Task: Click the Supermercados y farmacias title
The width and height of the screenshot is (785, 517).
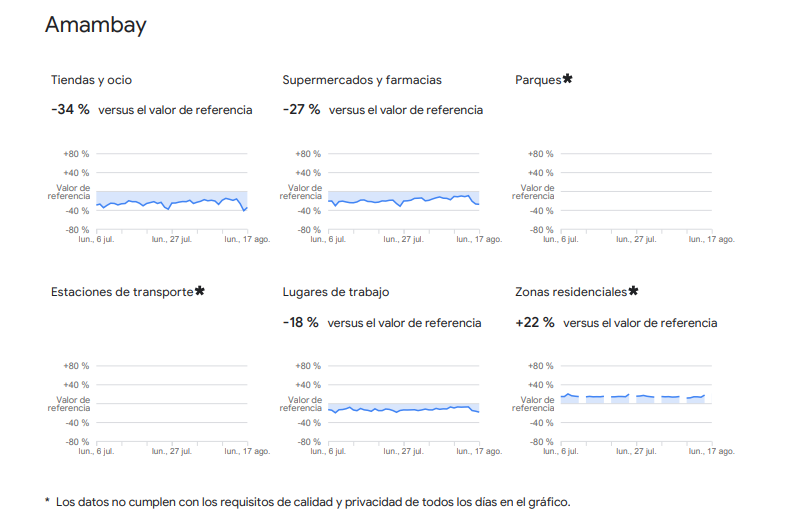Action: [362, 80]
